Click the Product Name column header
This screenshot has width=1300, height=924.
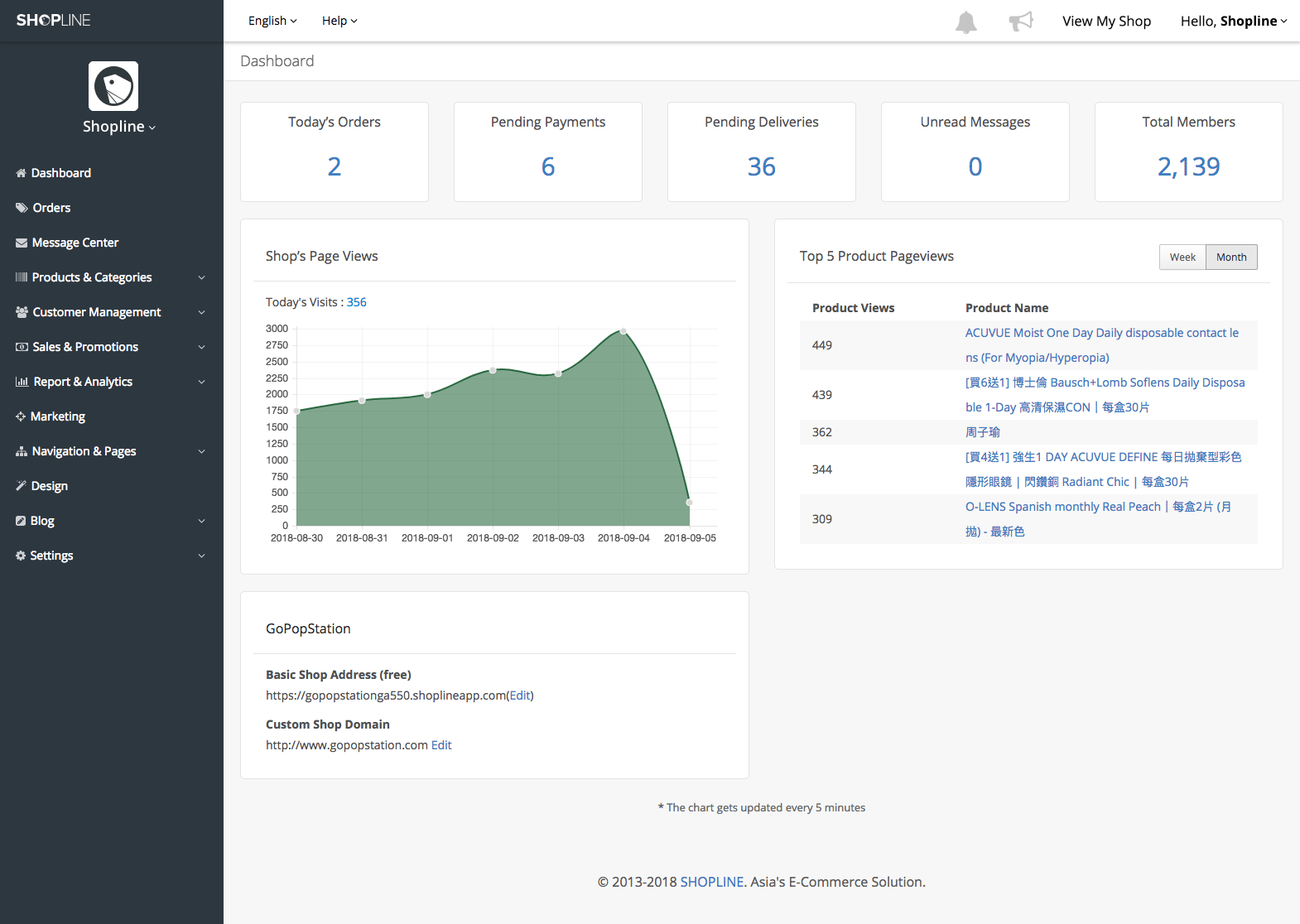click(x=1007, y=308)
